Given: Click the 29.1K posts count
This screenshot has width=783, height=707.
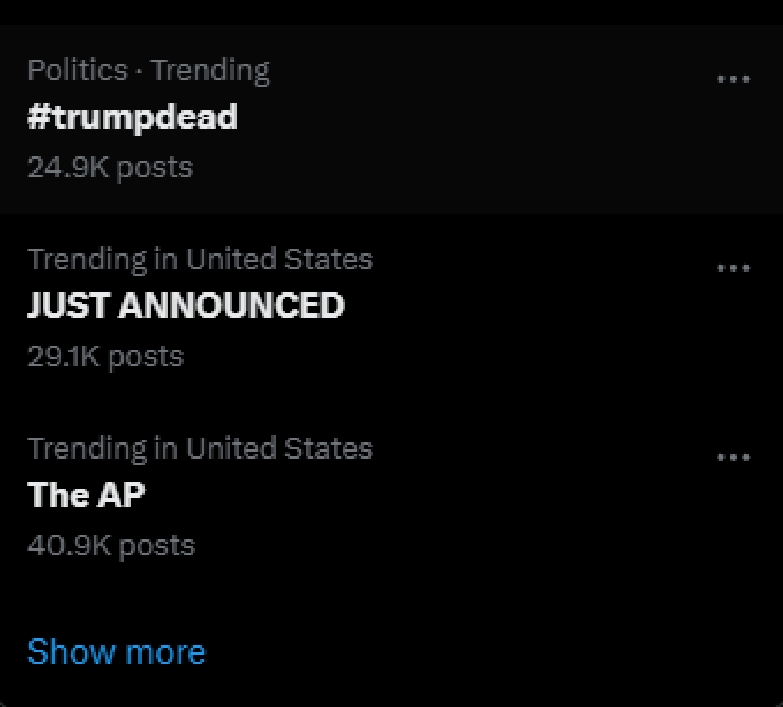Looking at the screenshot, I should (105, 356).
